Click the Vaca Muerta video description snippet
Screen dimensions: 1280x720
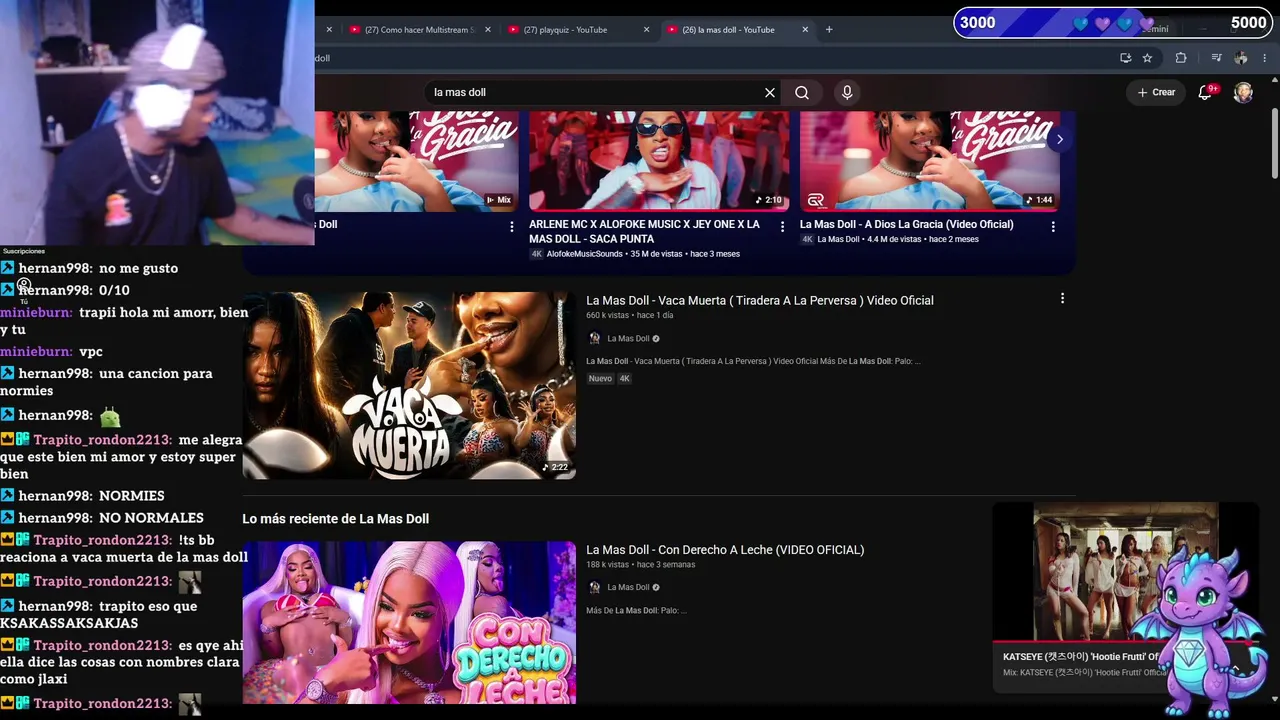(x=753, y=361)
